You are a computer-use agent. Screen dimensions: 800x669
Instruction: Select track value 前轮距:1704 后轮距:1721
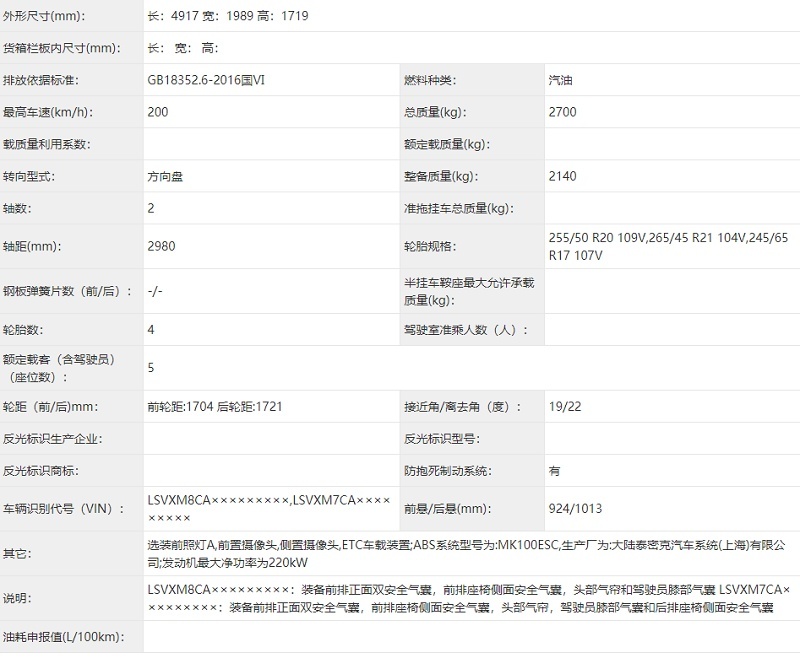(x=215, y=407)
